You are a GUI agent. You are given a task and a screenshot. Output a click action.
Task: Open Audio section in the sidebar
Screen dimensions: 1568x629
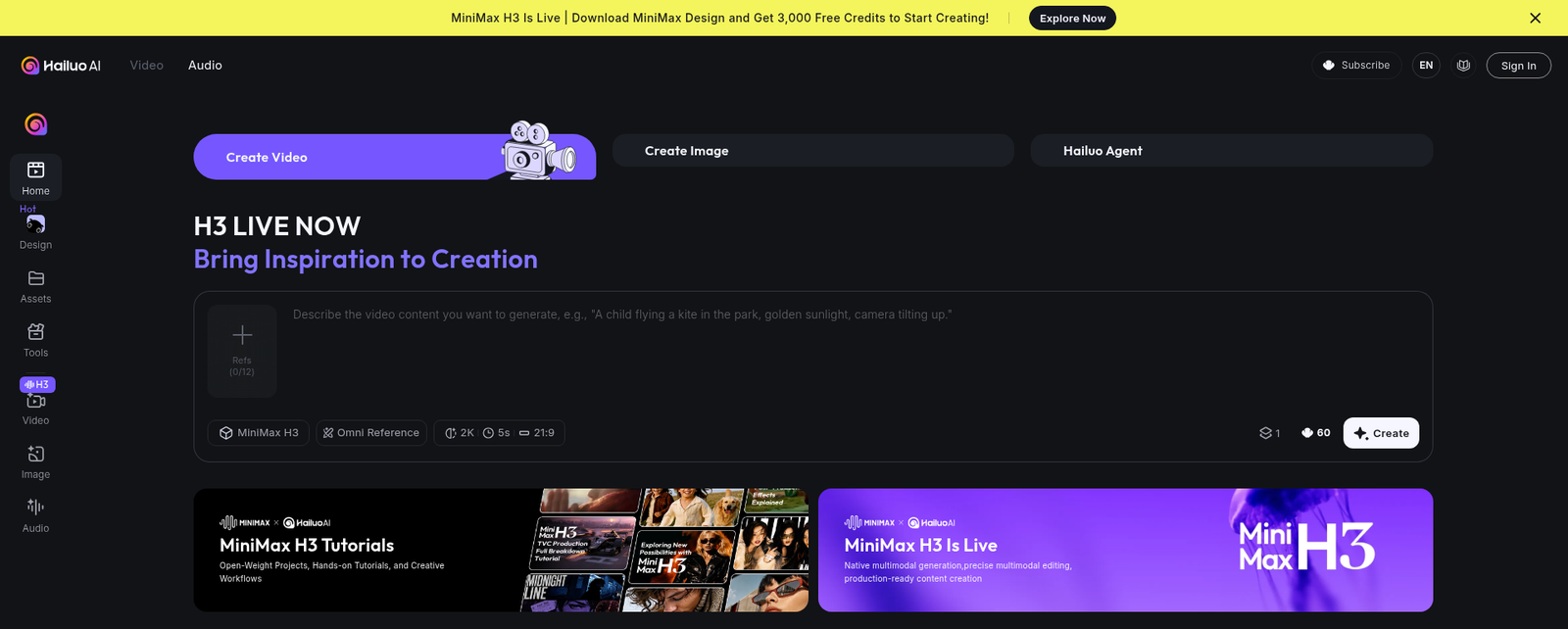[x=36, y=515]
